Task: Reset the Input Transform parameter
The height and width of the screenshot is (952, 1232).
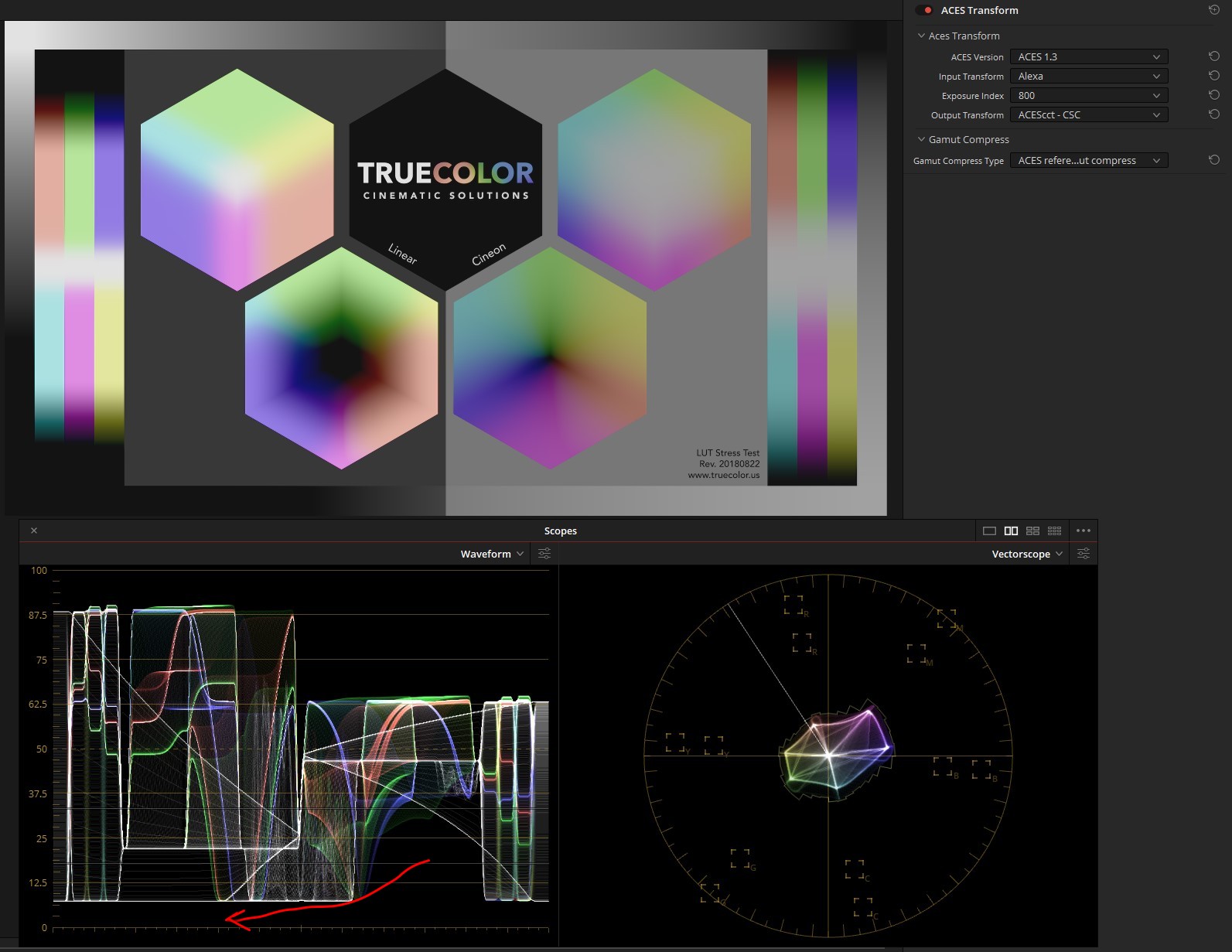Action: (x=1213, y=76)
